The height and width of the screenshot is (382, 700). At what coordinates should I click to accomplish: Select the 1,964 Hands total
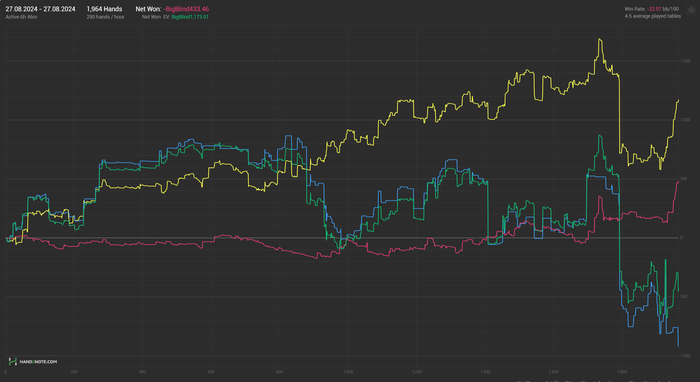click(104, 9)
